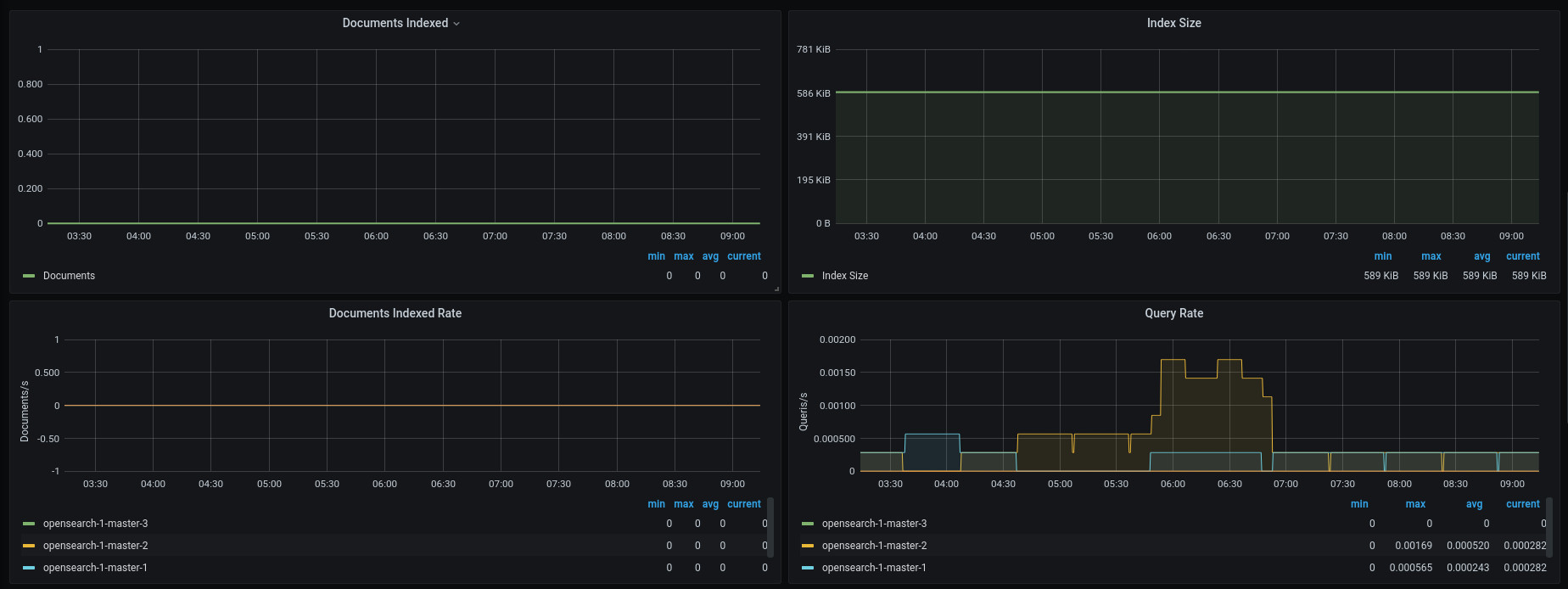Sort Index Size legend by max
This screenshot has width=1568, height=589.
1431,256
